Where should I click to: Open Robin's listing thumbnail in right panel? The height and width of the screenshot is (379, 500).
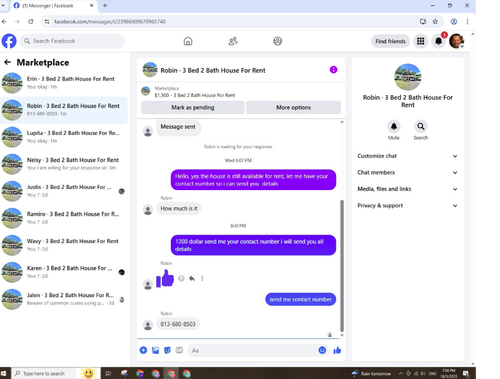pos(407,77)
